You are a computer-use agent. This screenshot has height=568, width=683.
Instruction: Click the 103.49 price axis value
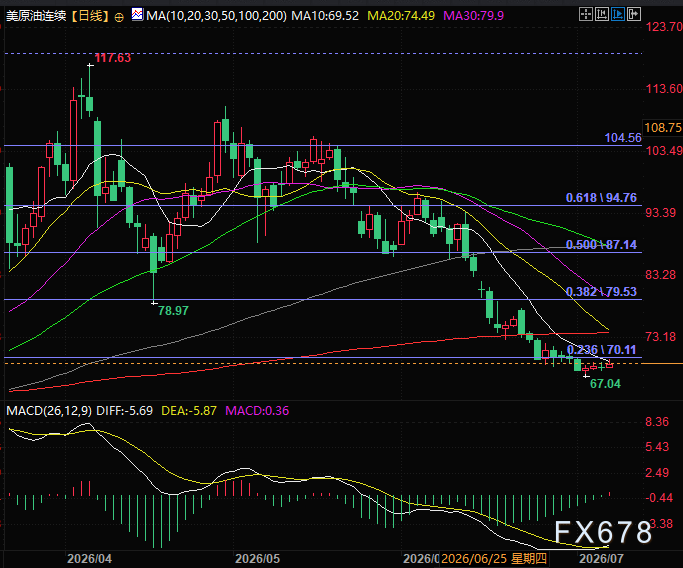pyautogui.click(x=664, y=151)
